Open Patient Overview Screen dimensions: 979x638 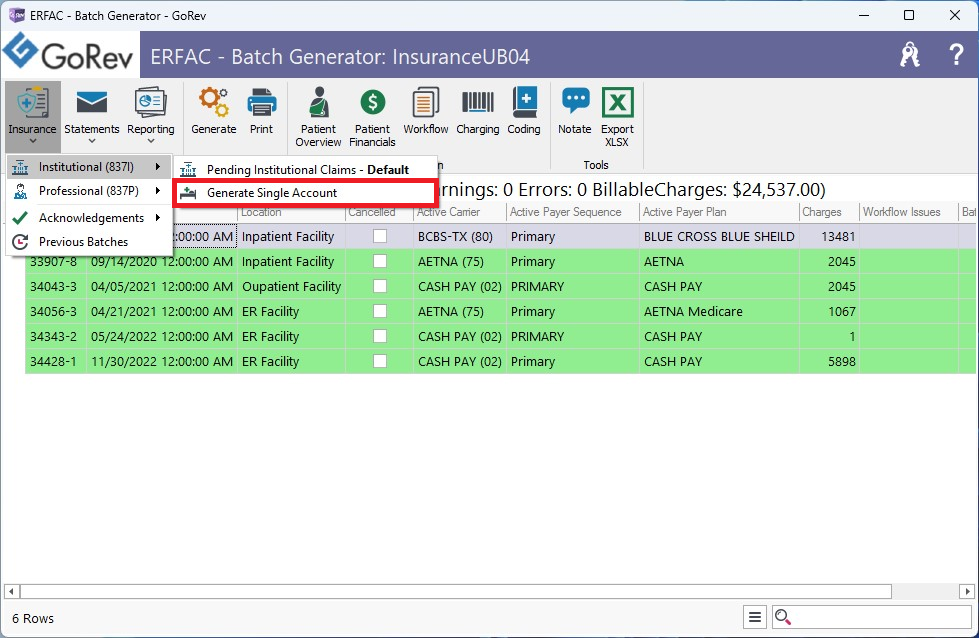click(x=318, y=117)
